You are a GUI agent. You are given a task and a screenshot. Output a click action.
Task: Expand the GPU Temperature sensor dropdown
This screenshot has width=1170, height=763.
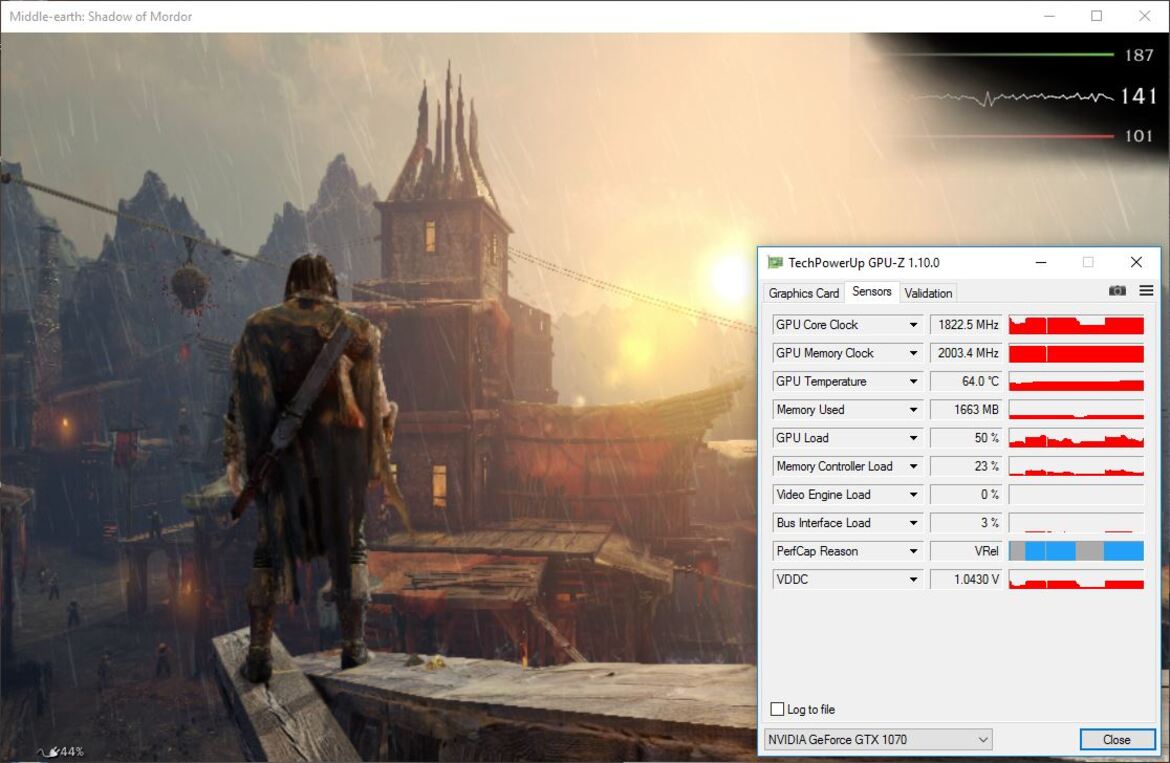pyautogui.click(x=913, y=382)
